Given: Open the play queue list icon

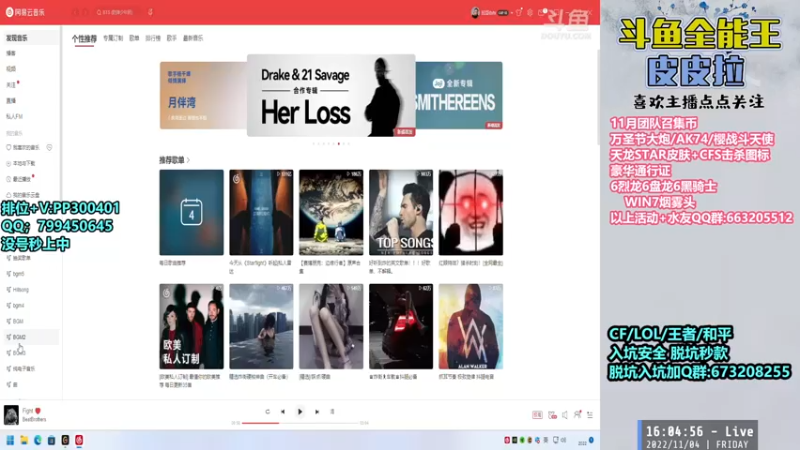Looking at the screenshot, I should (x=590, y=415).
